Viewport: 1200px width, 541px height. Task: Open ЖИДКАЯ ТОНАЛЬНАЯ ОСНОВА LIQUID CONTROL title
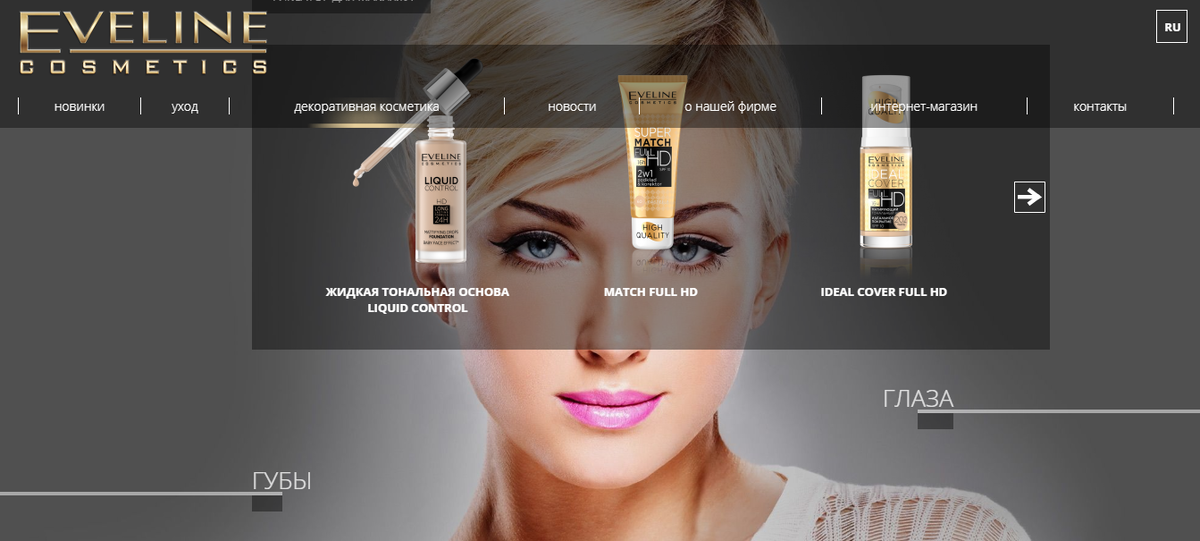point(417,300)
